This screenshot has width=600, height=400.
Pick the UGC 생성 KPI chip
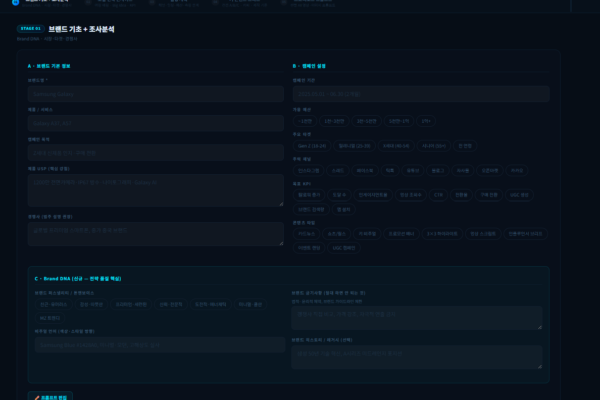[x=519, y=195]
